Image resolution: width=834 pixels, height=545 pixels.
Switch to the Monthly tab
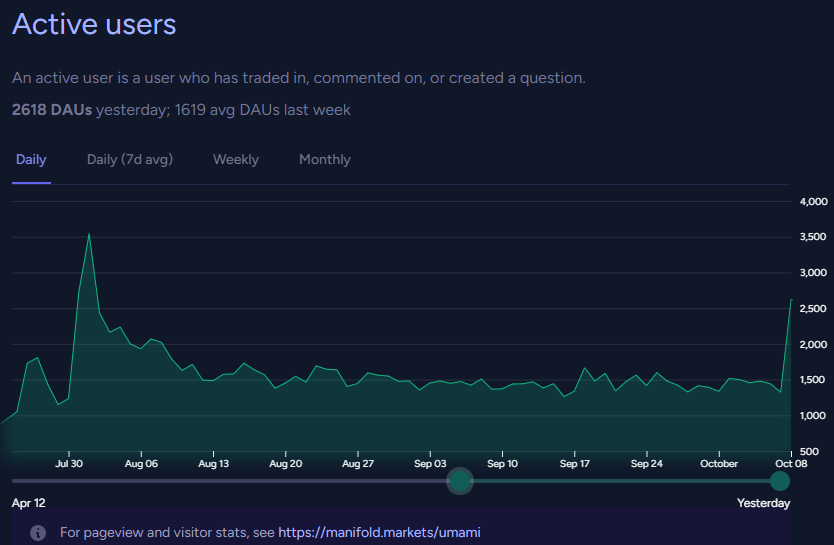325,160
